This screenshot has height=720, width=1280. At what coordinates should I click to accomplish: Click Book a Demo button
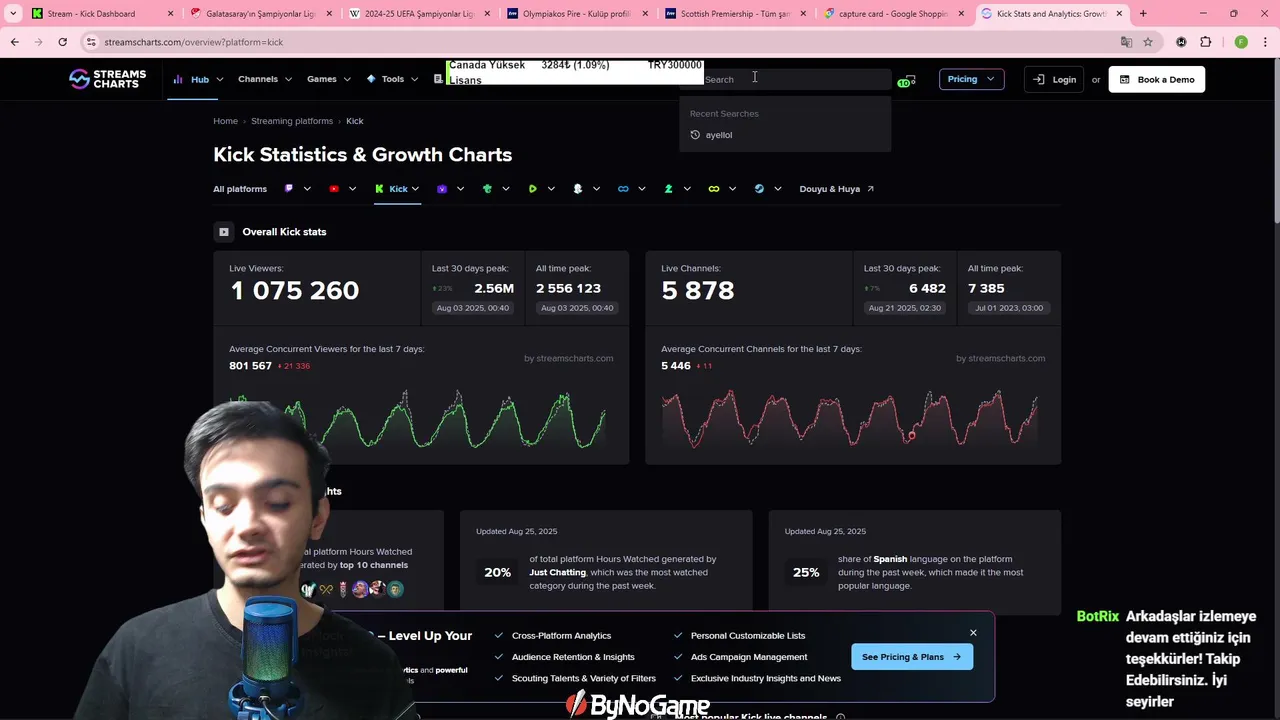click(x=1157, y=79)
